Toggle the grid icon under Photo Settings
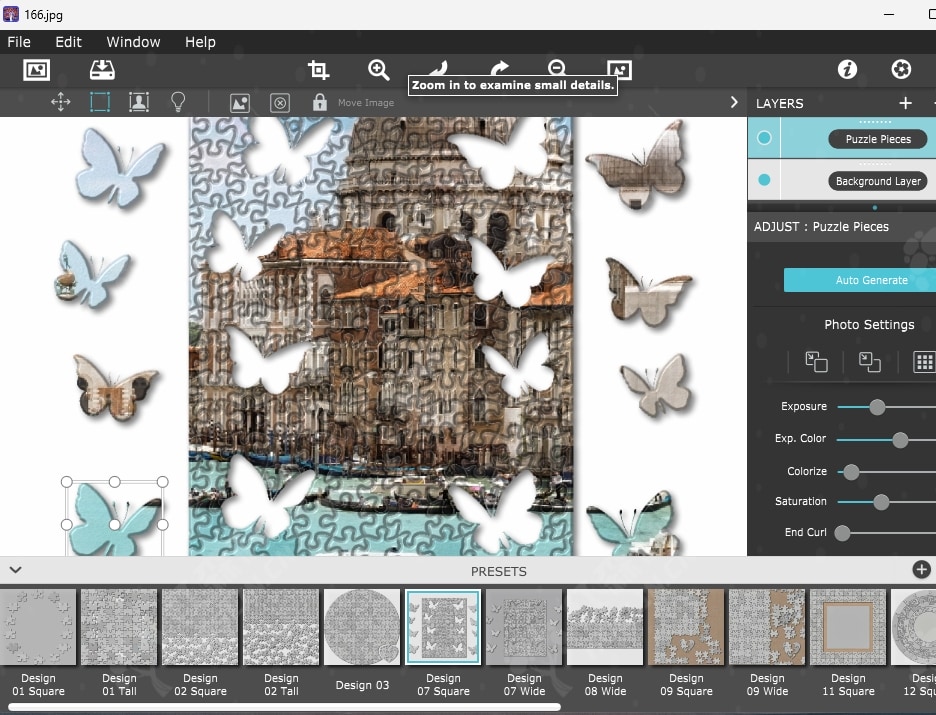936x715 pixels. tap(924, 362)
